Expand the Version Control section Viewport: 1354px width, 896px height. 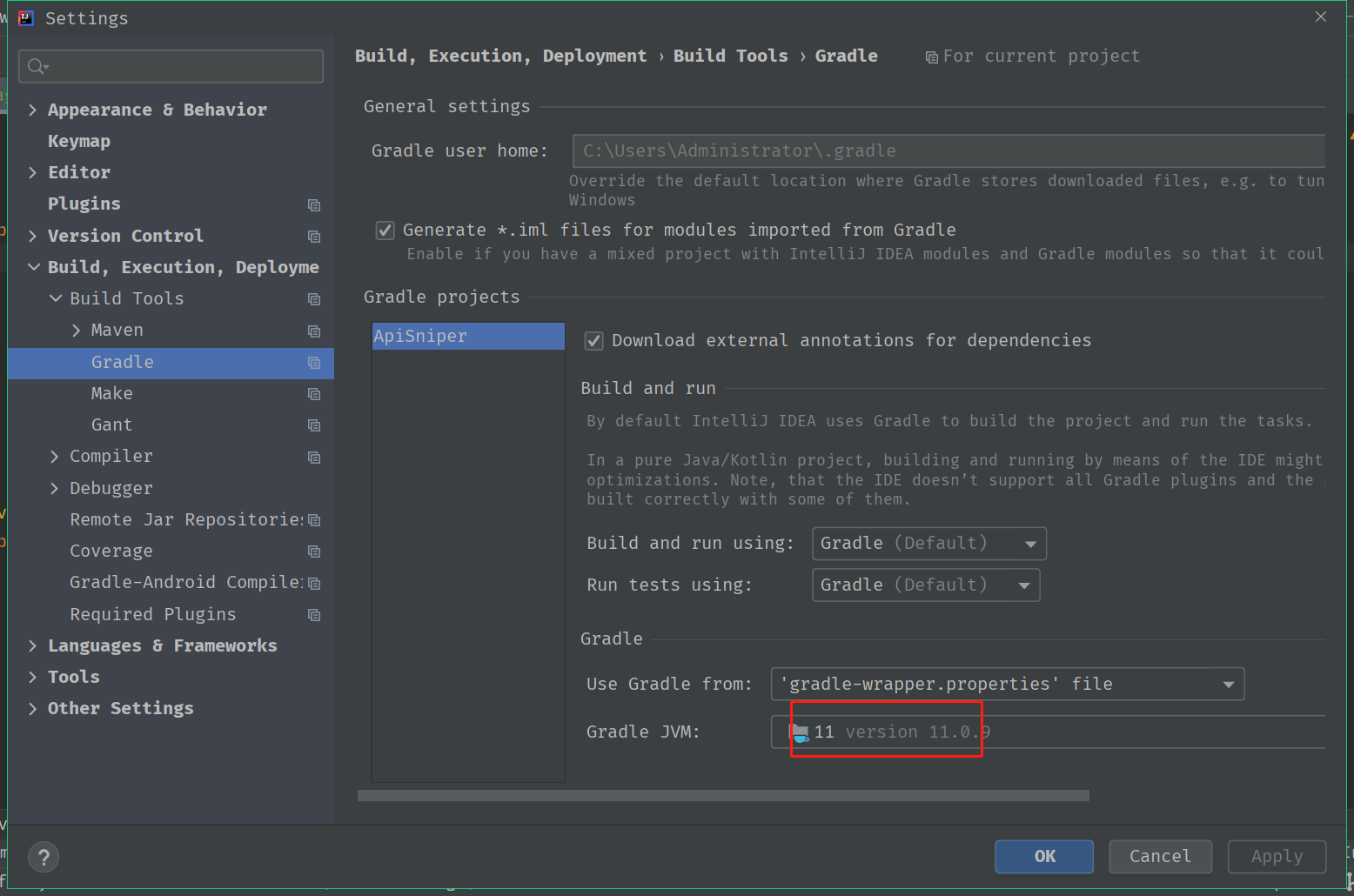[32, 236]
